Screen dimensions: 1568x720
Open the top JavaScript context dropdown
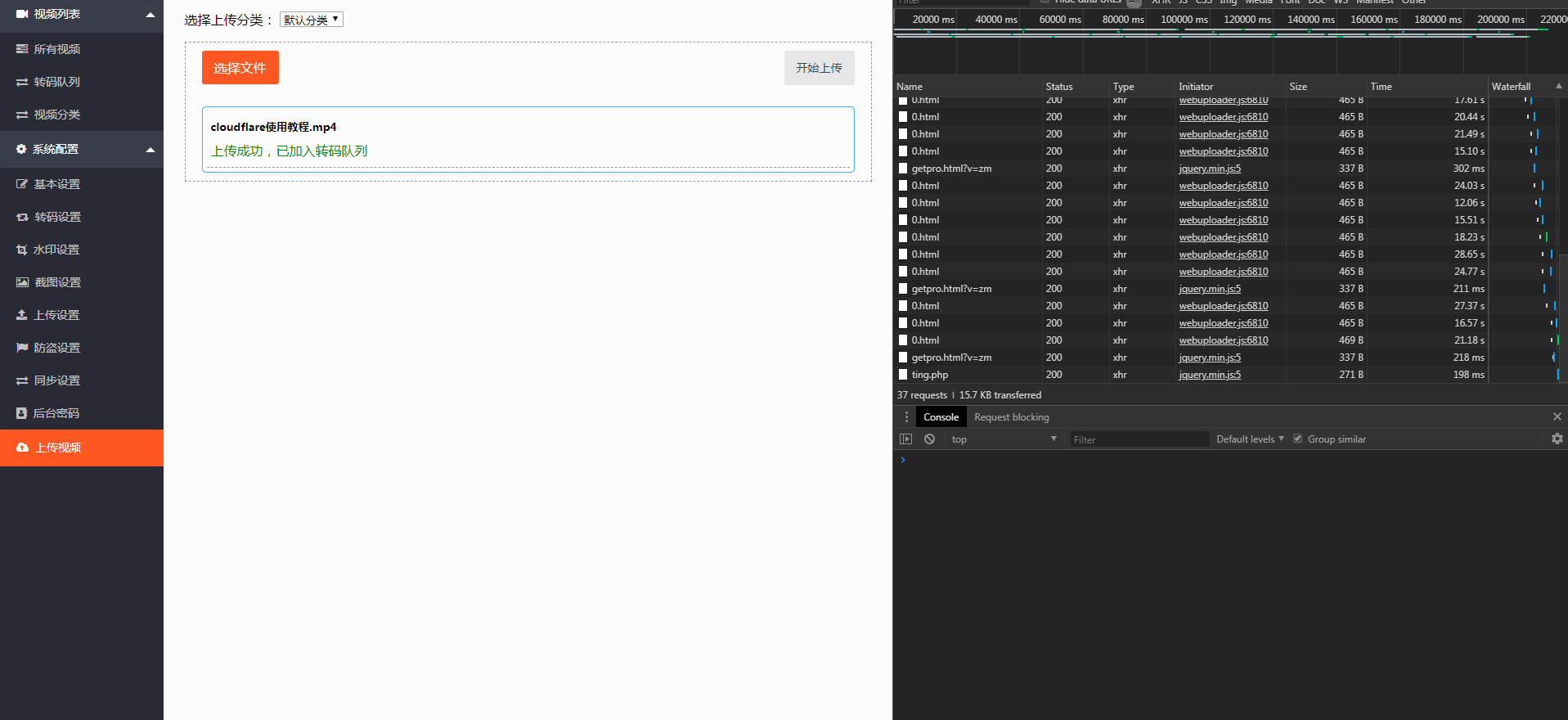click(1004, 439)
